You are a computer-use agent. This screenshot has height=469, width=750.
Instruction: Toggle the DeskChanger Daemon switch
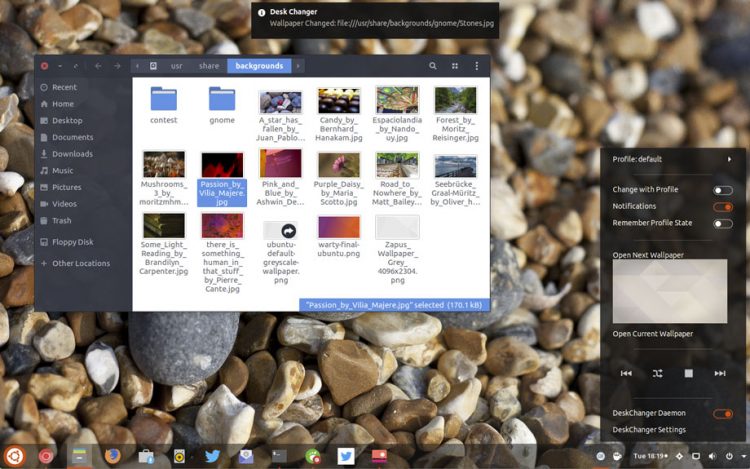coord(722,414)
